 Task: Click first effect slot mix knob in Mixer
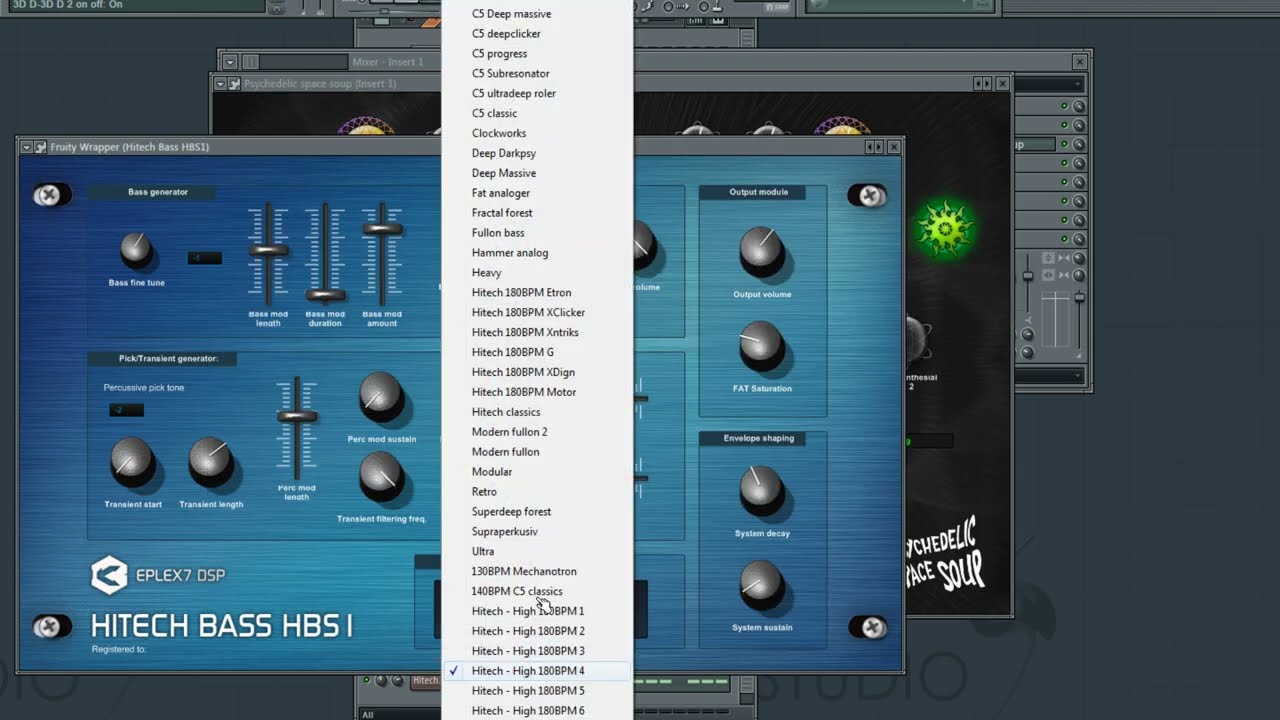[1079, 106]
